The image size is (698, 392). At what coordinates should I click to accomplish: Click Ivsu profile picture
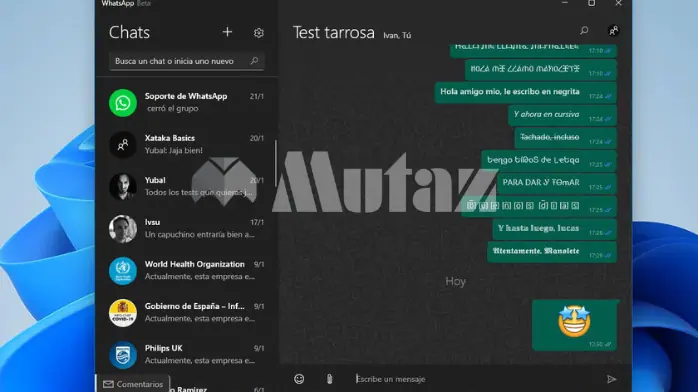[123, 229]
